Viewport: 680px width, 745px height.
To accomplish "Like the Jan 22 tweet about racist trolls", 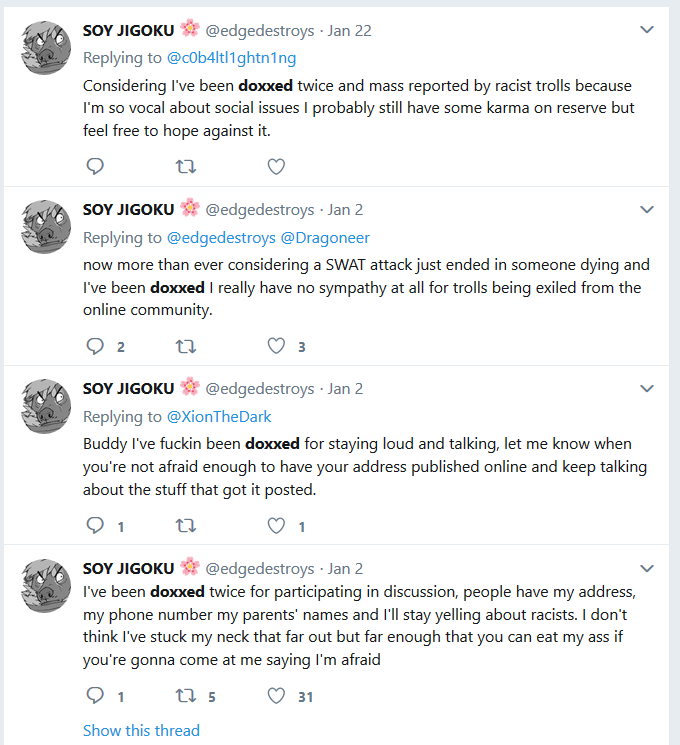I will [276, 166].
